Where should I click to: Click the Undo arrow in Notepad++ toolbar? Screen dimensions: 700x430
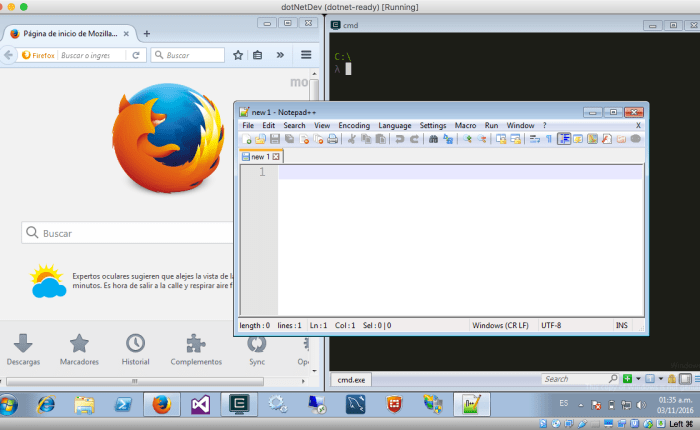coord(400,139)
